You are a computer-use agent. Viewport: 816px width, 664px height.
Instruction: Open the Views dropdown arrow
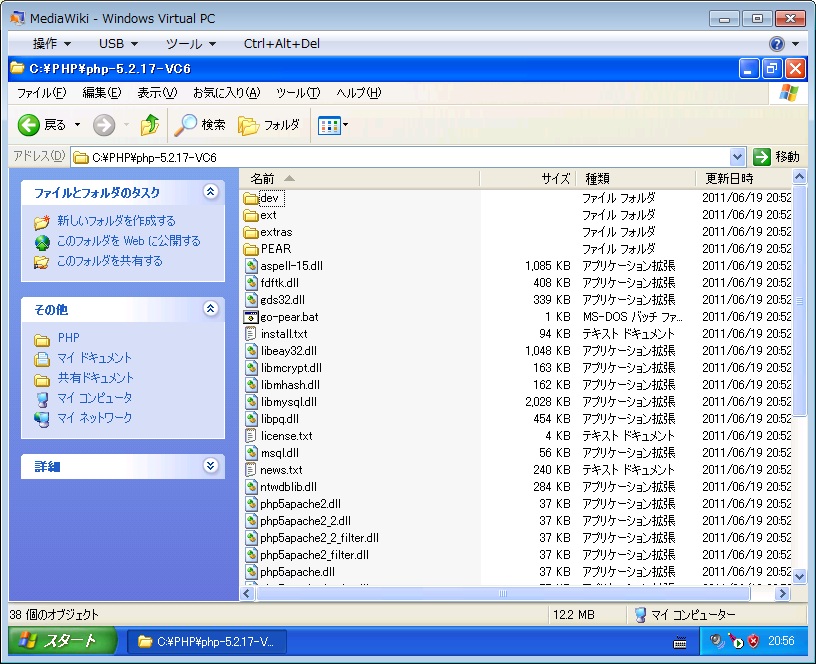click(346, 125)
